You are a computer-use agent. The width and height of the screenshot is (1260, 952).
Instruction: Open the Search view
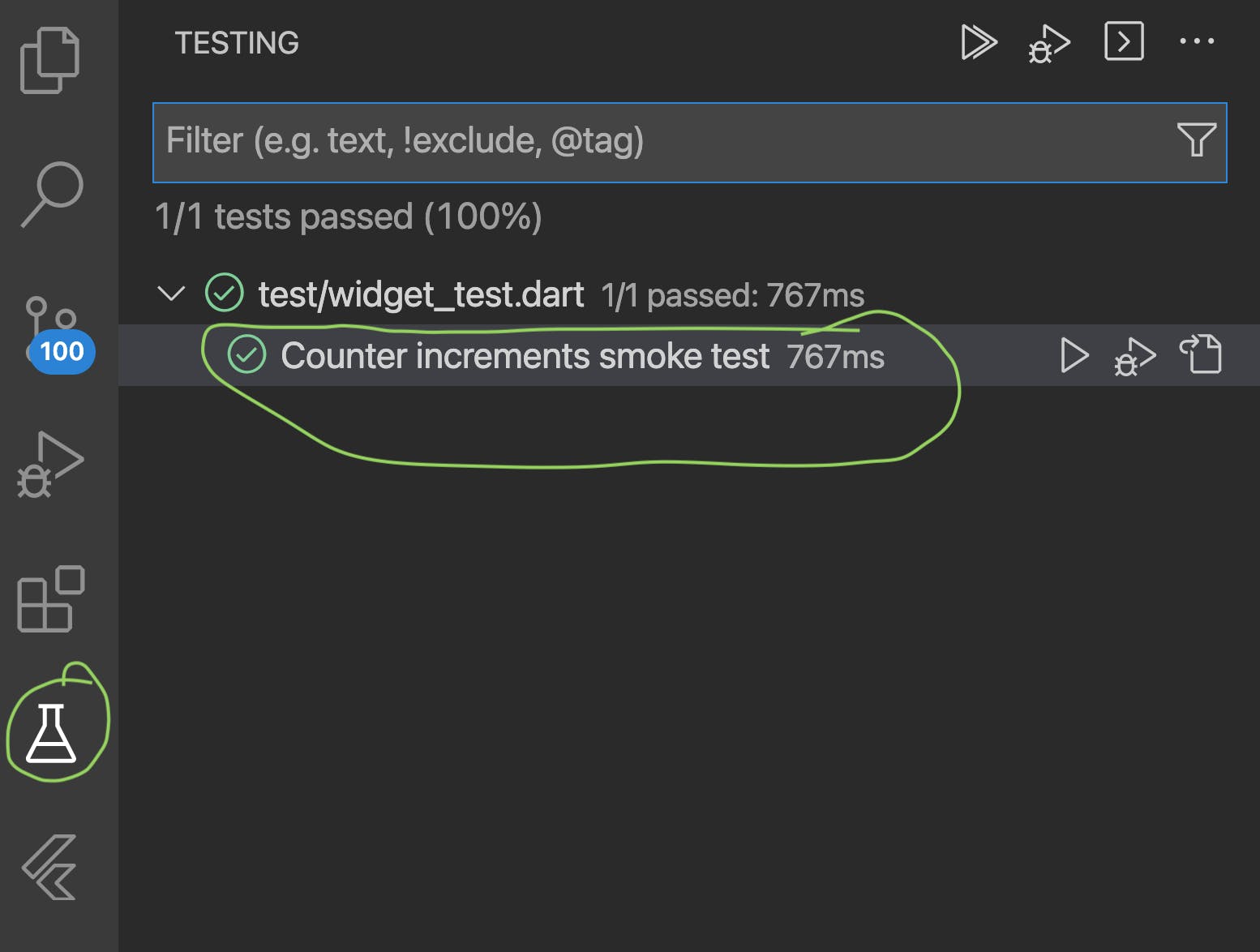pyautogui.click(x=51, y=194)
